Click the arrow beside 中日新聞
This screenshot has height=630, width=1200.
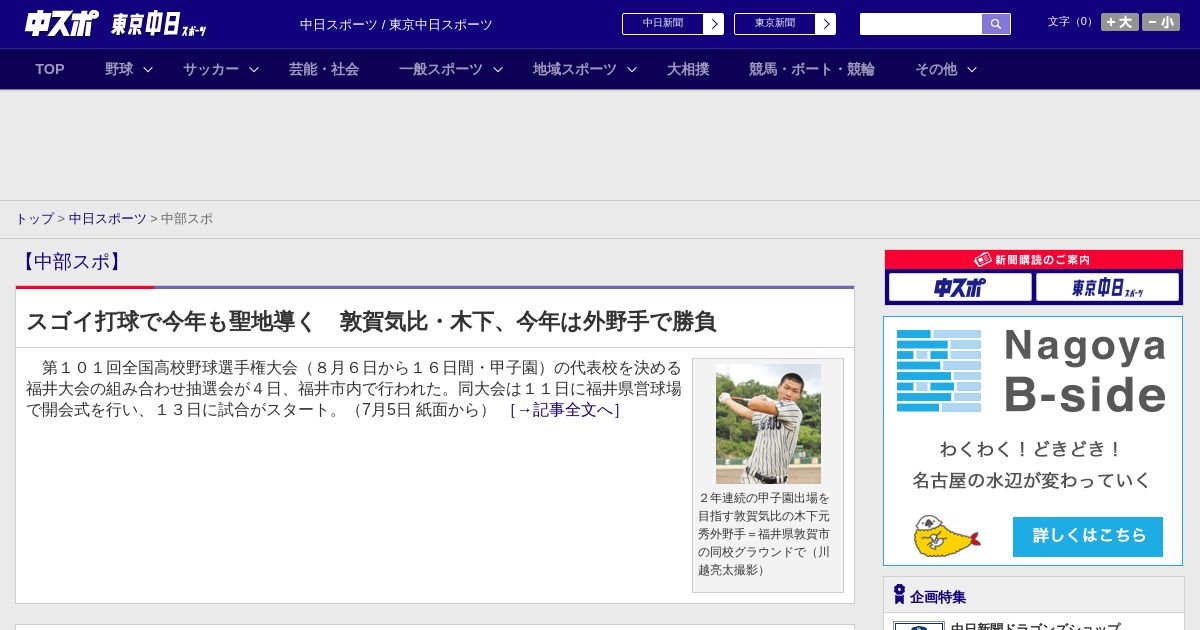coord(714,24)
